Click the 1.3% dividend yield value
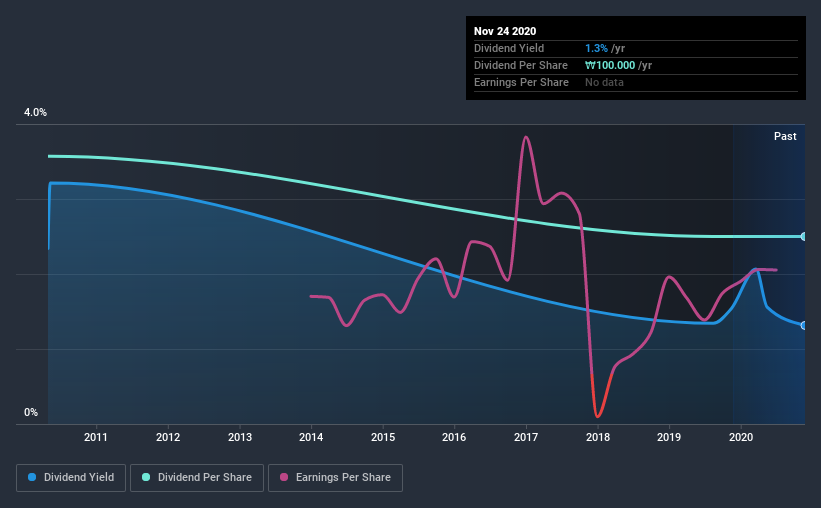Viewport: 821px width, 508px height. click(596, 48)
